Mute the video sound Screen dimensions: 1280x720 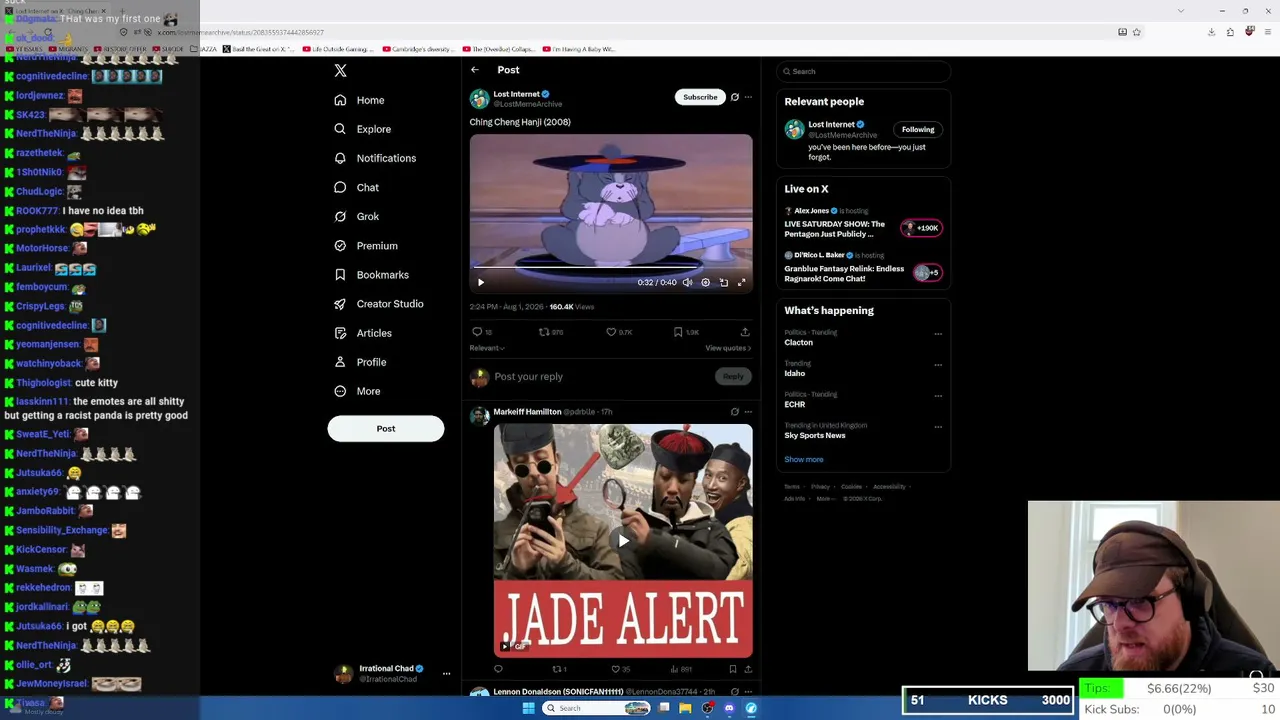point(687,282)
